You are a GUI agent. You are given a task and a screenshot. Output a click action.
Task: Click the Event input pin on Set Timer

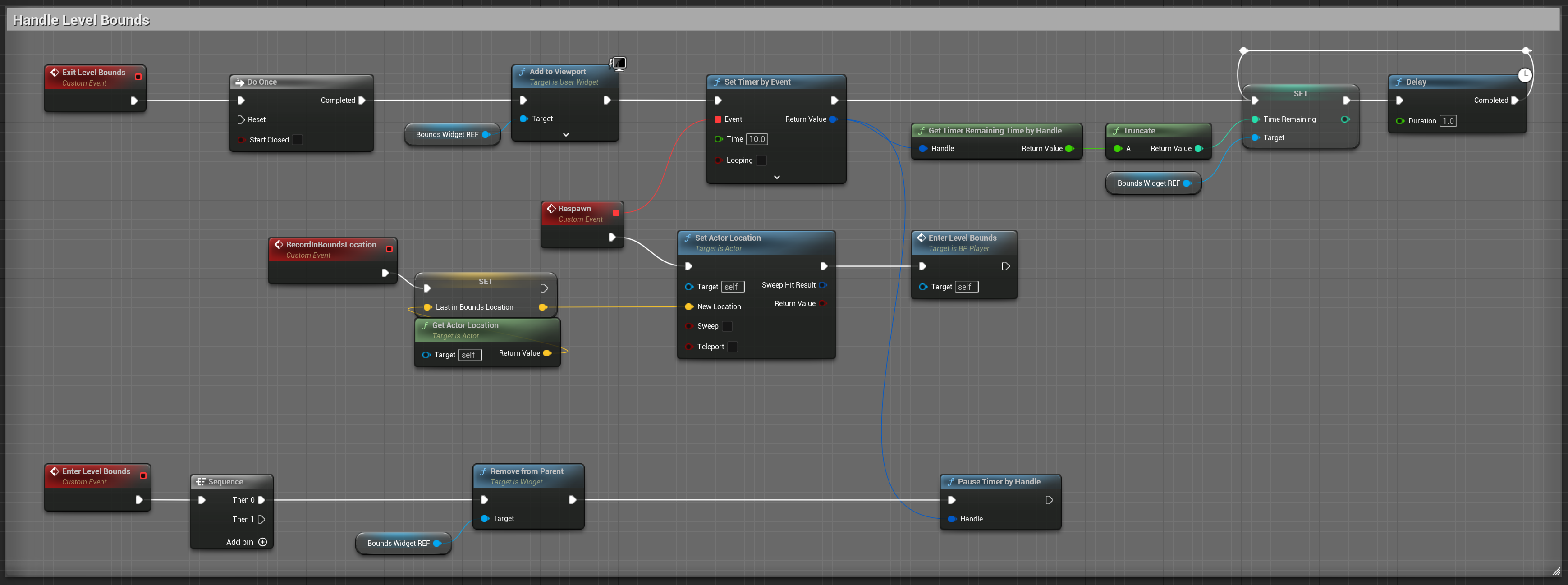point(718,119)
